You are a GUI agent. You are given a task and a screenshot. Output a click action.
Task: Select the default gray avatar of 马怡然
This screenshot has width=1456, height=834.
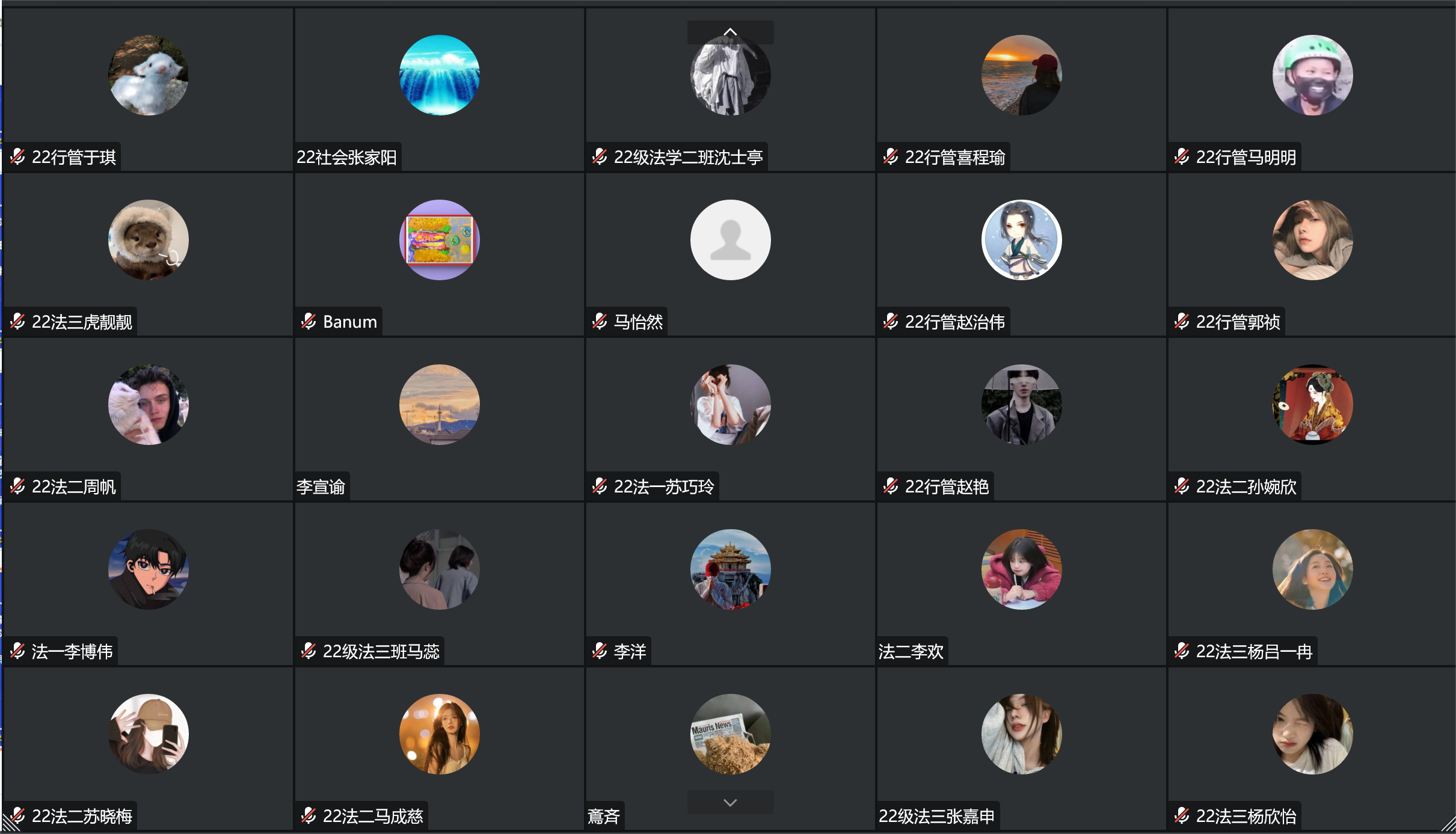[730, 240]
